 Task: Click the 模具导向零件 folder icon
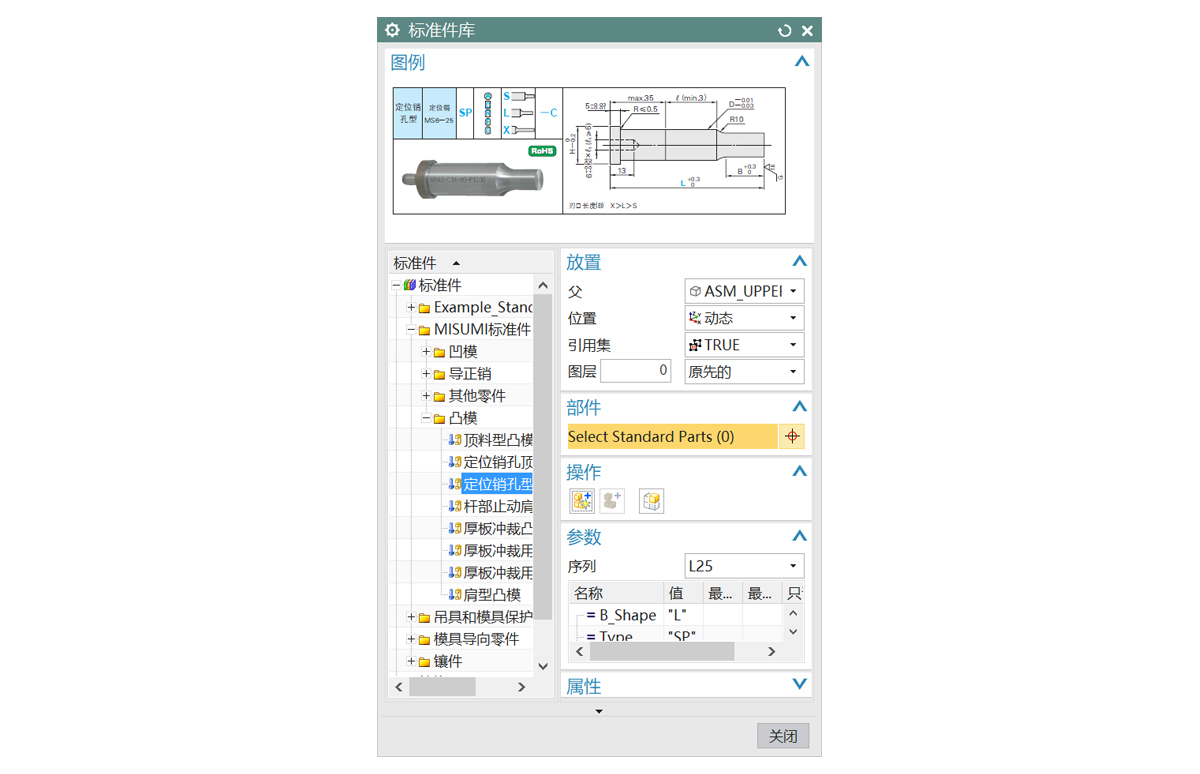point(424,639)
